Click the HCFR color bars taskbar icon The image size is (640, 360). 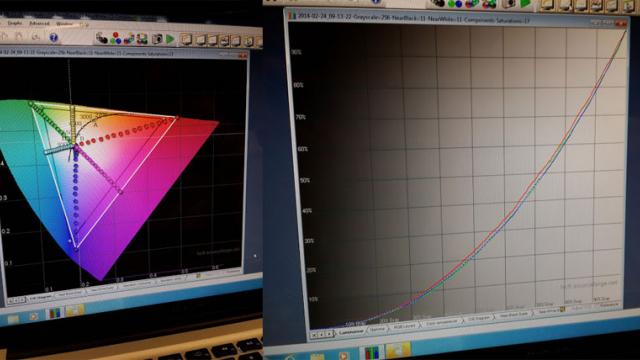coord(55,313)
